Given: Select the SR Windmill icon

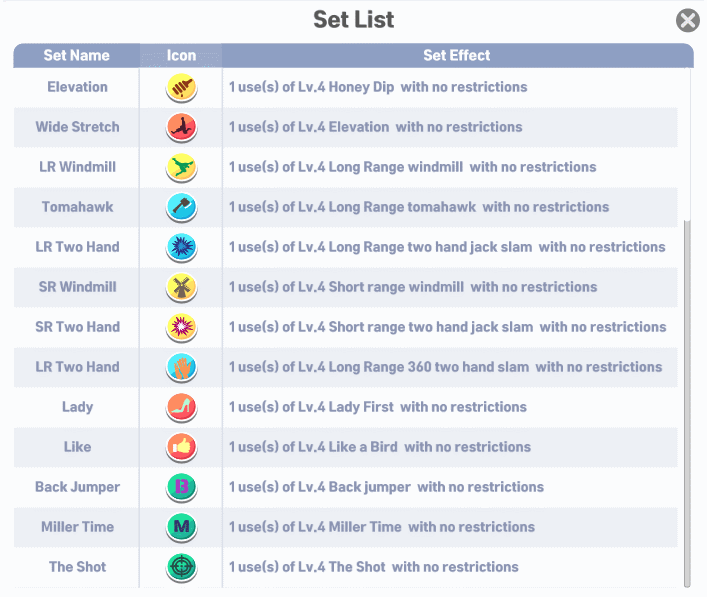Looking at the screenshot, I should pyautogui.click(x=181, y=287).
